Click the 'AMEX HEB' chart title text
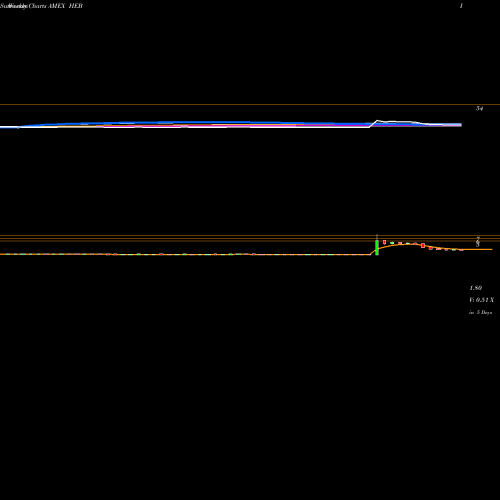This screenshot has width=500, height=500. [65, 6]
